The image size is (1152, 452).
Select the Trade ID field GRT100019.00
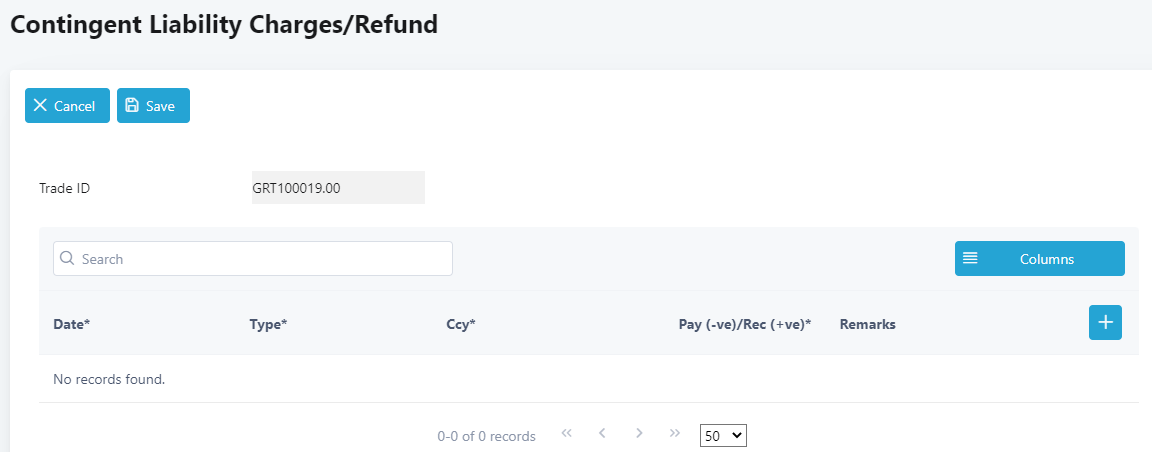point(339,187)
